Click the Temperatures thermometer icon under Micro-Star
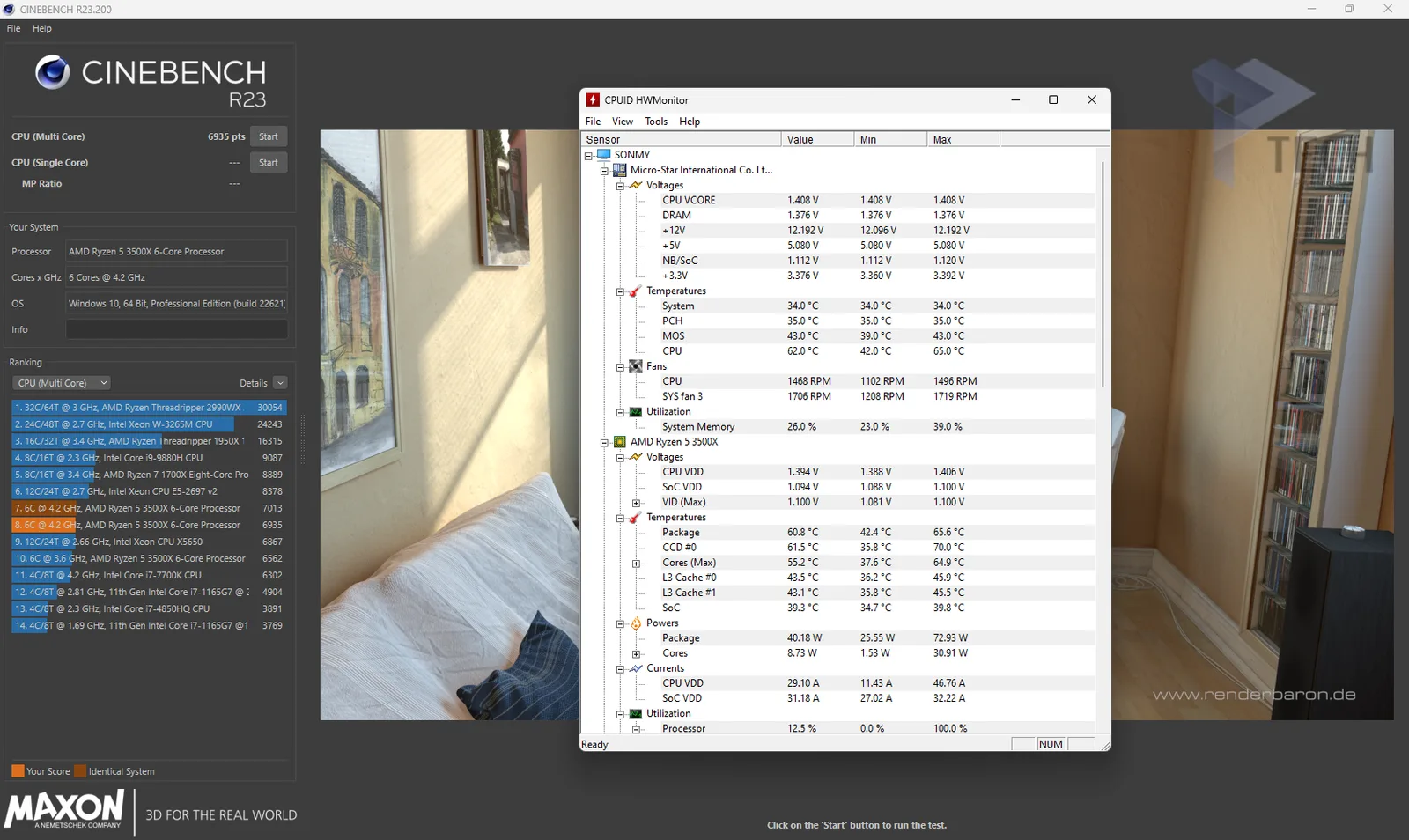 pyautogui.click(x=636, y=291)
